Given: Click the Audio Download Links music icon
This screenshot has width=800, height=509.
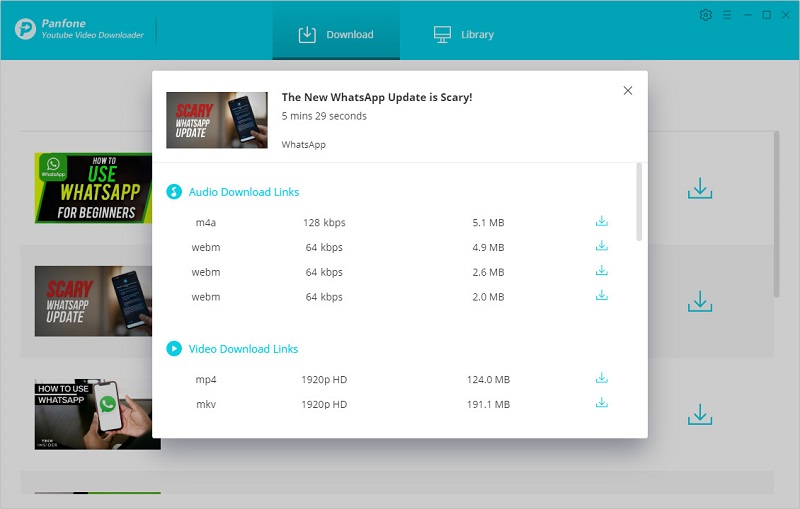Looking at the screenshot, I should (174, 192).
